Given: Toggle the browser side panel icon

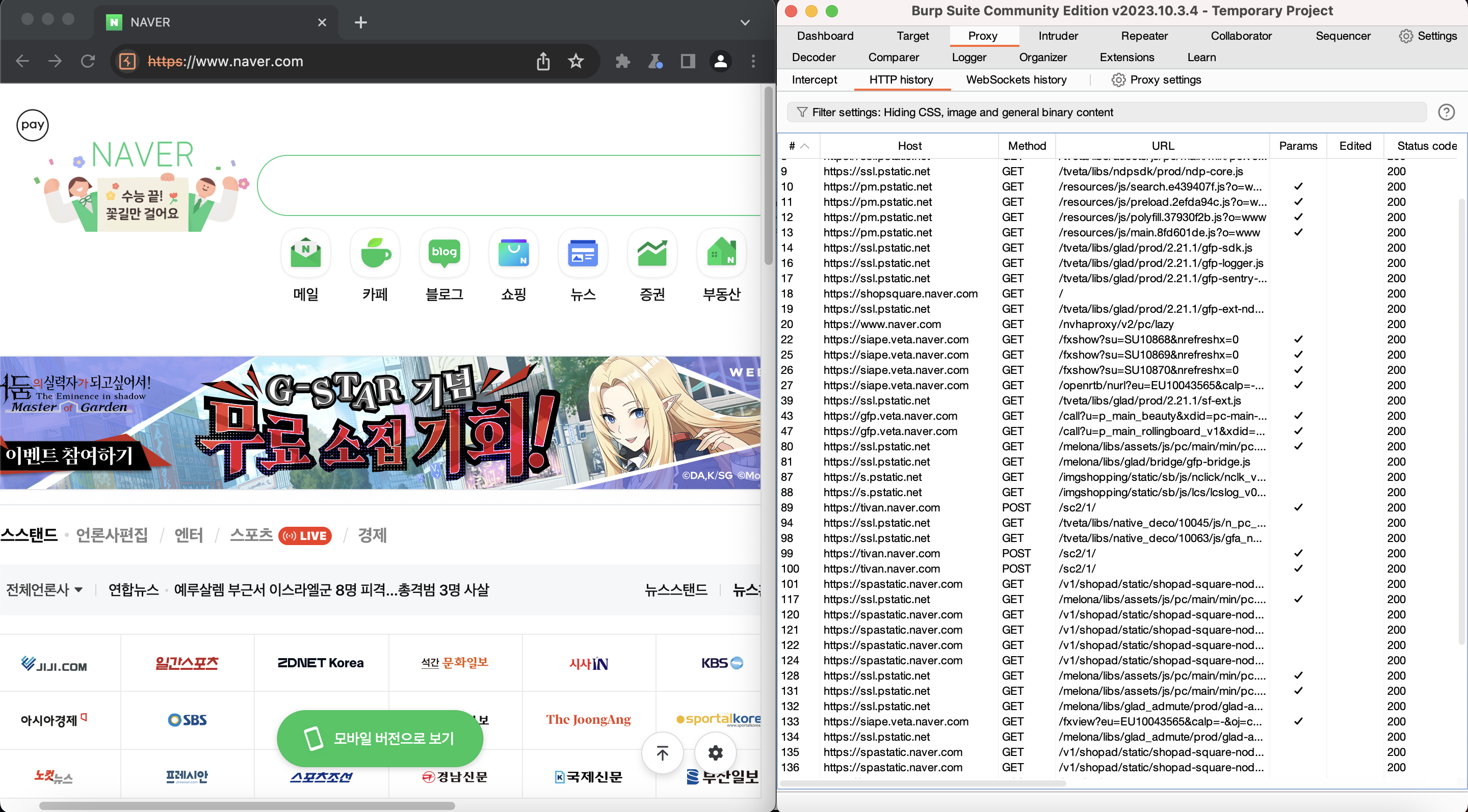Looking at the screenshot, I should coord(688,61).
